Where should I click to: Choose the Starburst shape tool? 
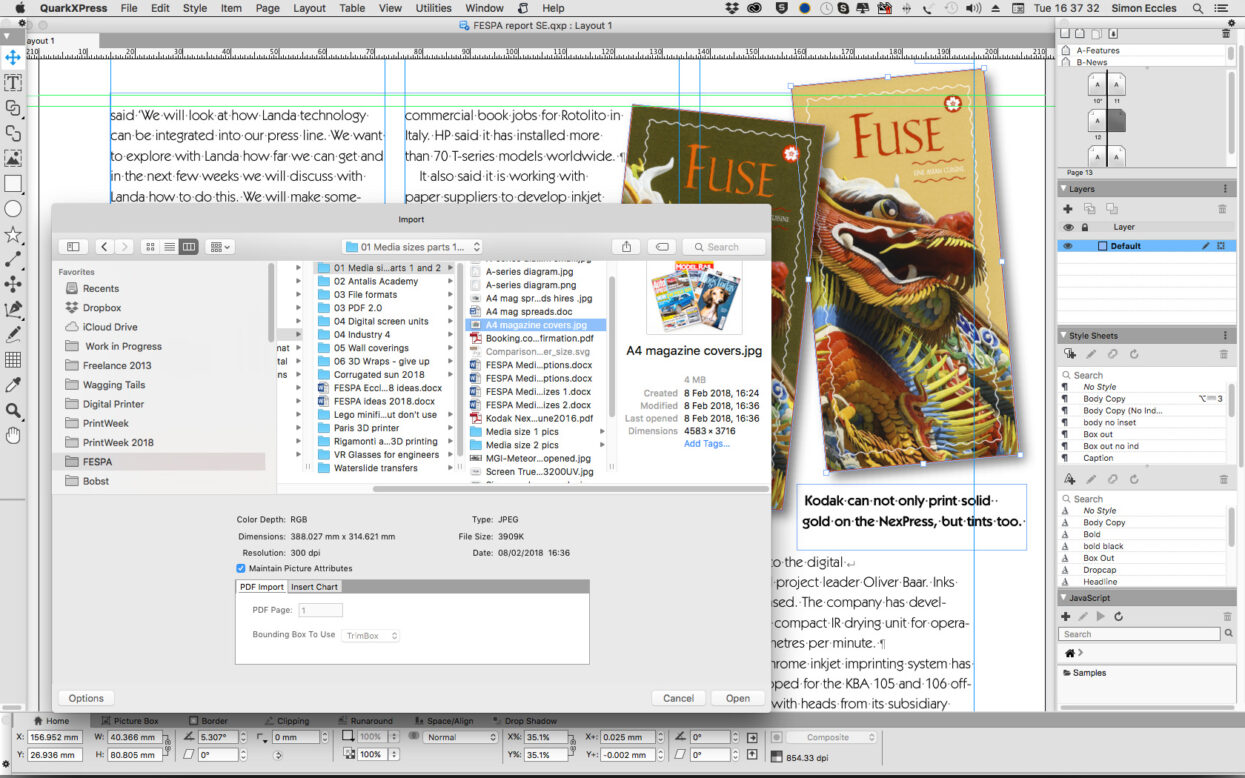click(13, 234)
